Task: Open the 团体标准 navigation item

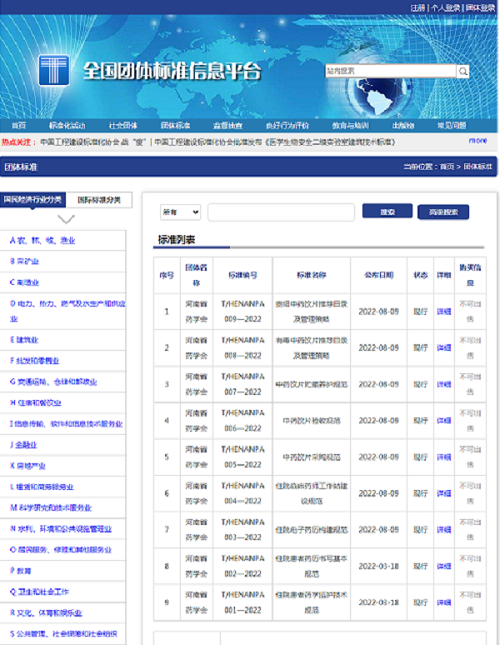Action: pyautogui.click(x=175, y=125)
